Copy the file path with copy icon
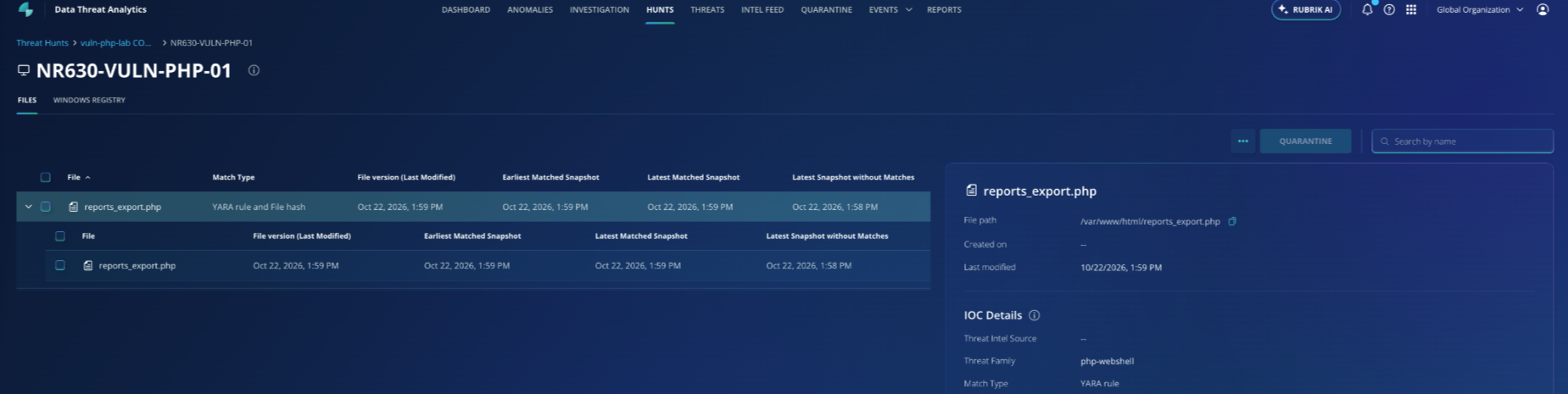This screenshot has height=394, width=1568. pyautogui.click(x=1232, y=221)
